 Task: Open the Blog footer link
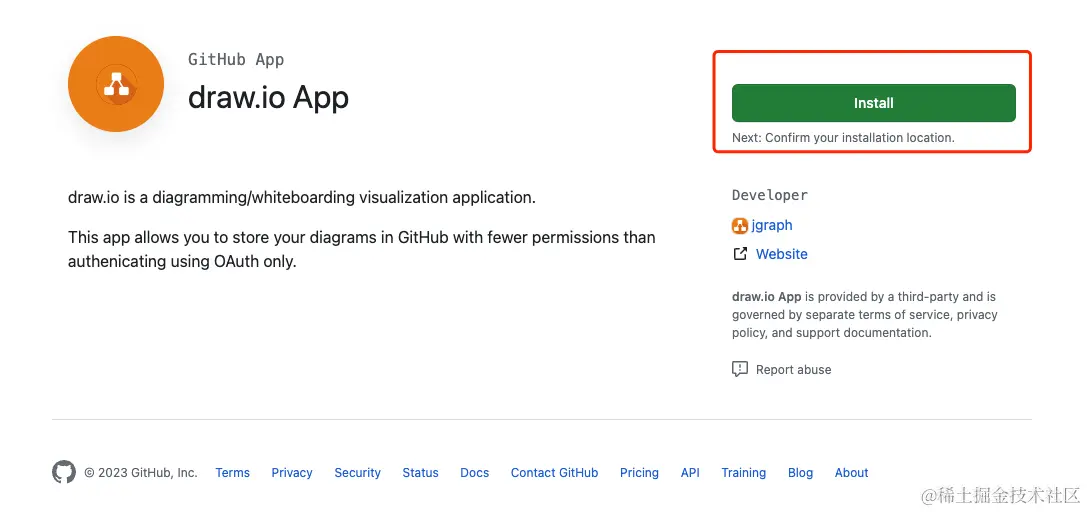800,473
